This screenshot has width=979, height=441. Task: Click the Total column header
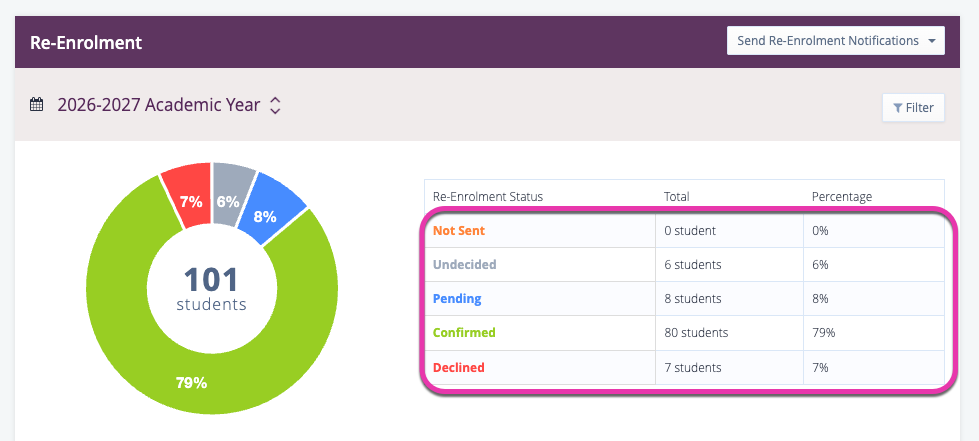pyautogui.click(x=677, y=197)
